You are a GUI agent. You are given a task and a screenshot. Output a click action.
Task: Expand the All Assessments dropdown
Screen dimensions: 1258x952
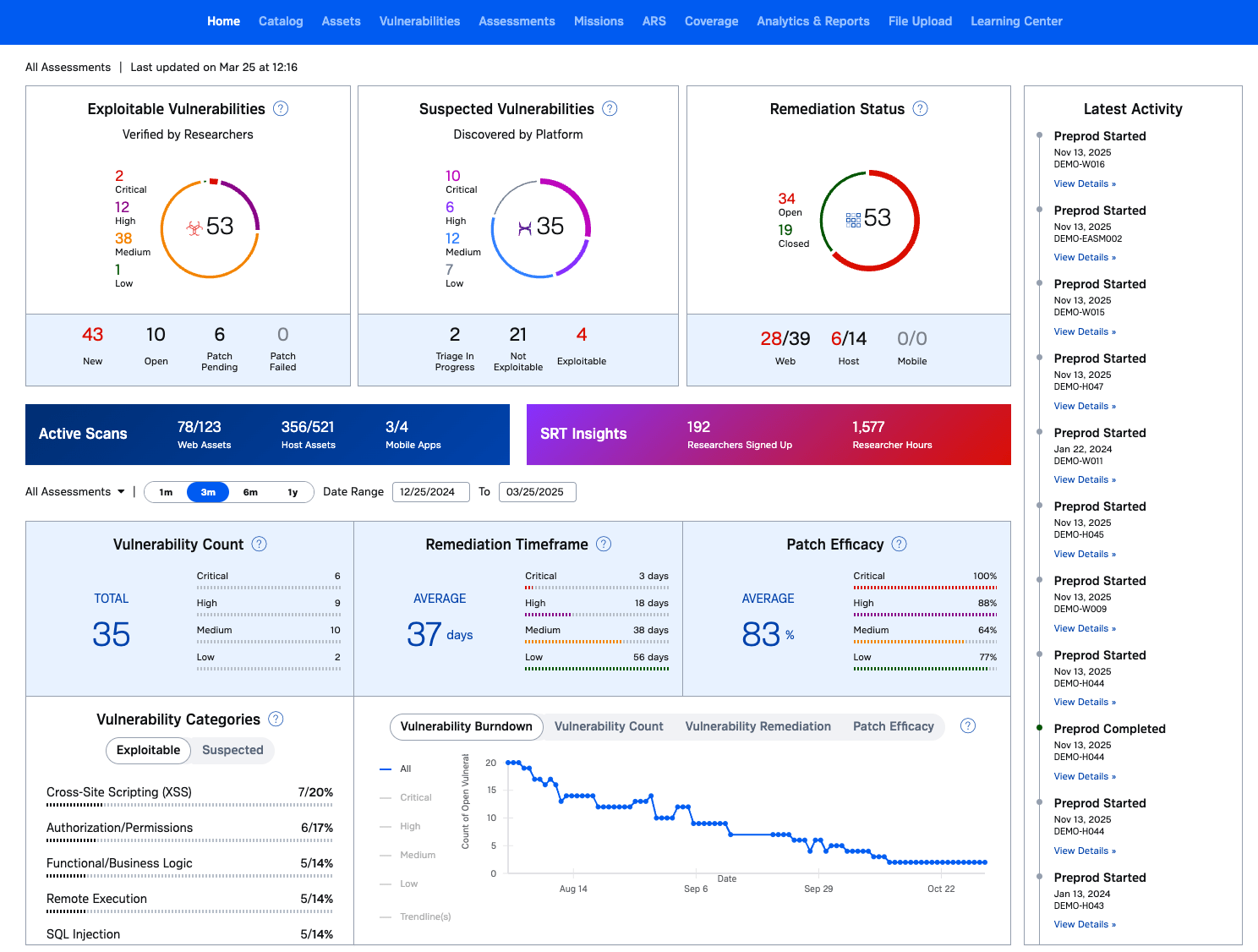75,491
